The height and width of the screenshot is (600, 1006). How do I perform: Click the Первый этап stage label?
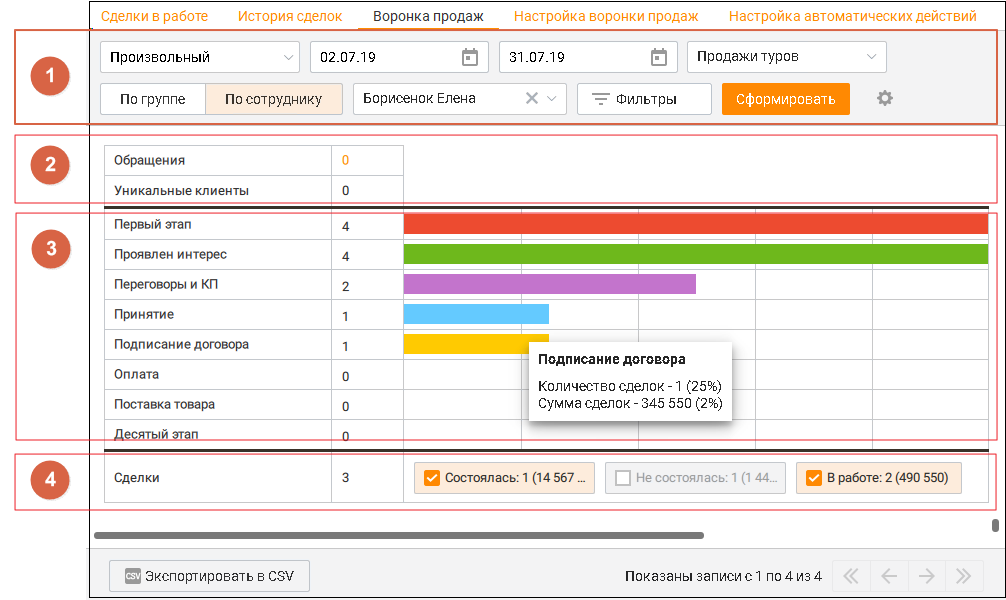[152, 225]
